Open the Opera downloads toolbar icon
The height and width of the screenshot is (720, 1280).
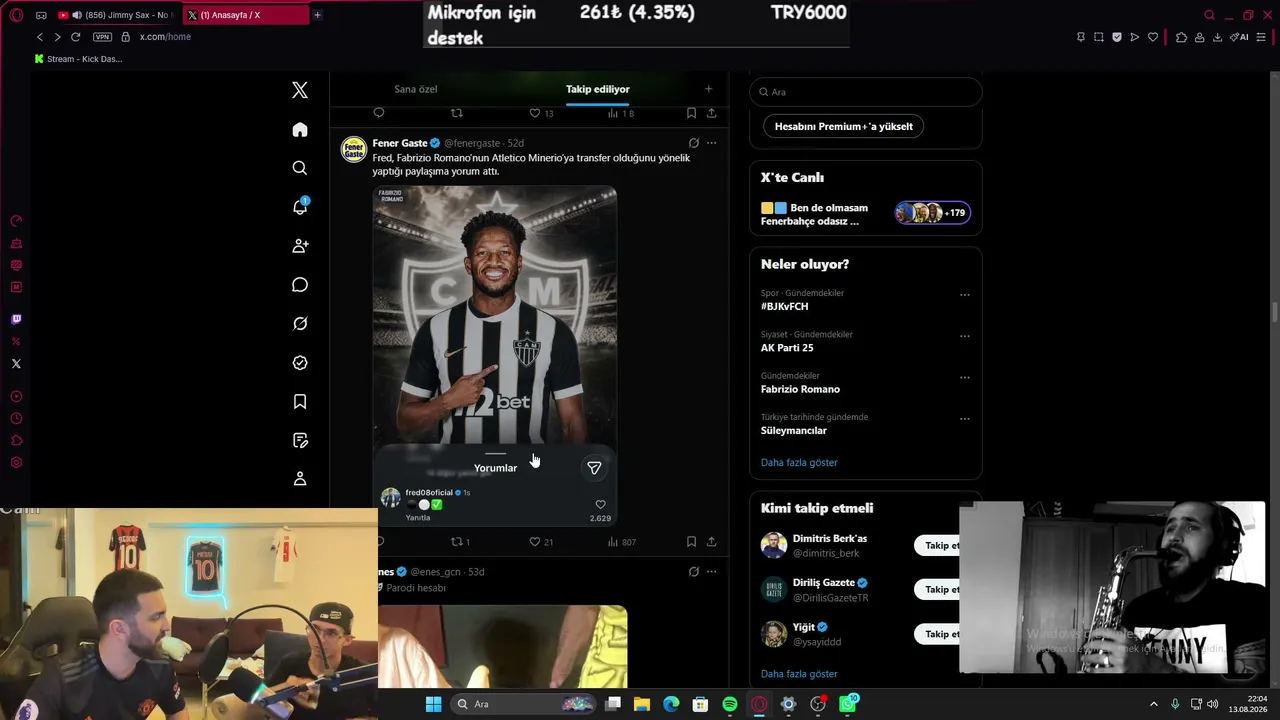tap(1217, 37)
